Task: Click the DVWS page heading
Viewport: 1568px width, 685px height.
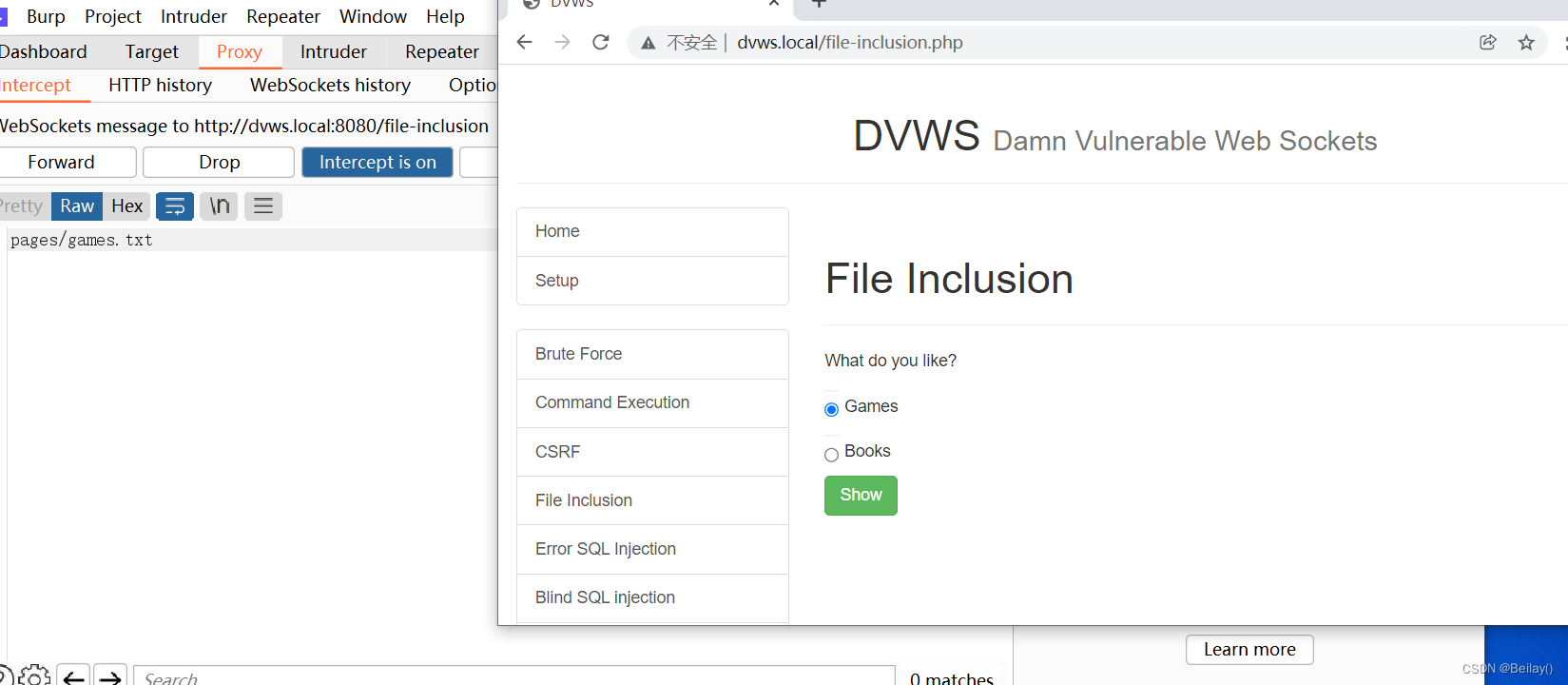Action: pyautogui.click(x=1114, y=137)
